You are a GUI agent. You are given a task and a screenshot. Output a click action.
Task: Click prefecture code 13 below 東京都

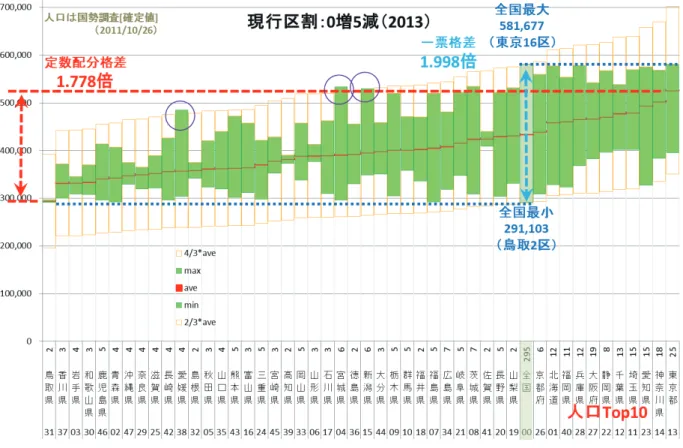pyautogui.click(x=673, y=432)
